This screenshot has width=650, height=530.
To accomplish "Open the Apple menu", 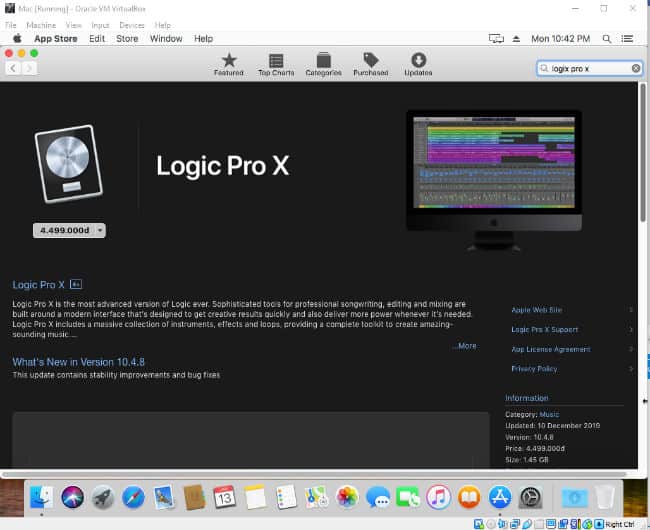I will 17,39.
